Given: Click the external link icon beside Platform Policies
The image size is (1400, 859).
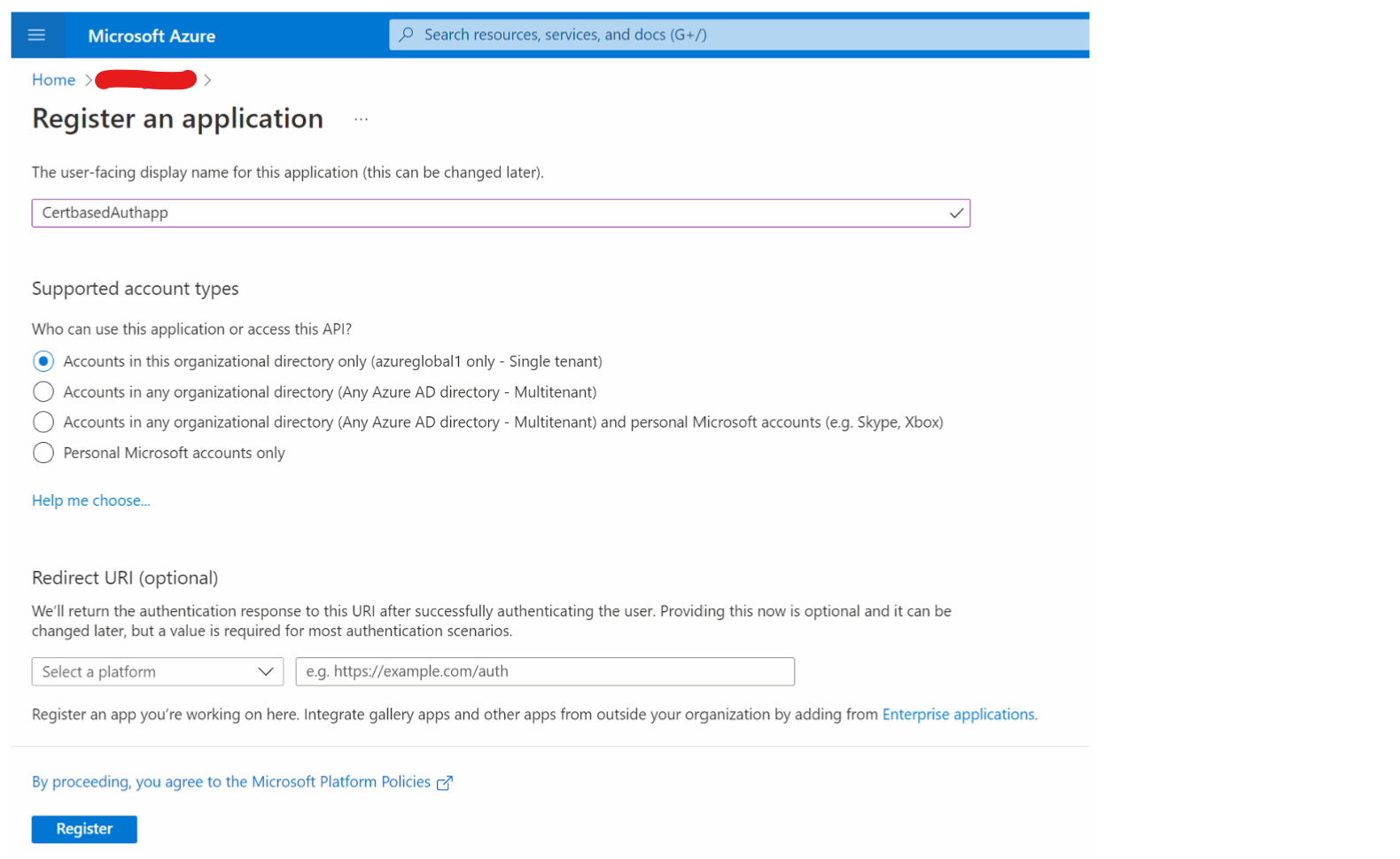Looking at the screenshot, I should [445, 783].
